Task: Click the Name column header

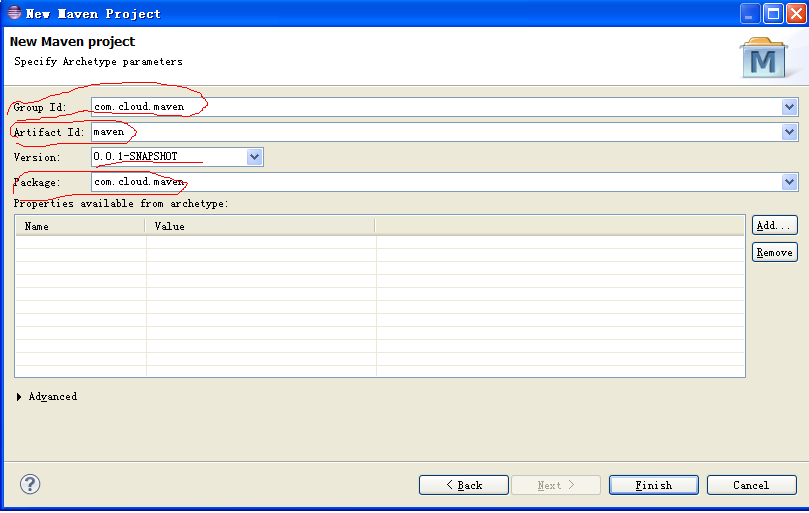Action: pos(80,227)
